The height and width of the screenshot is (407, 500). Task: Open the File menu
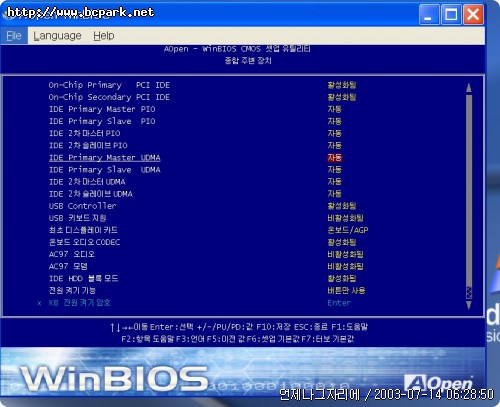pos(14,36)
